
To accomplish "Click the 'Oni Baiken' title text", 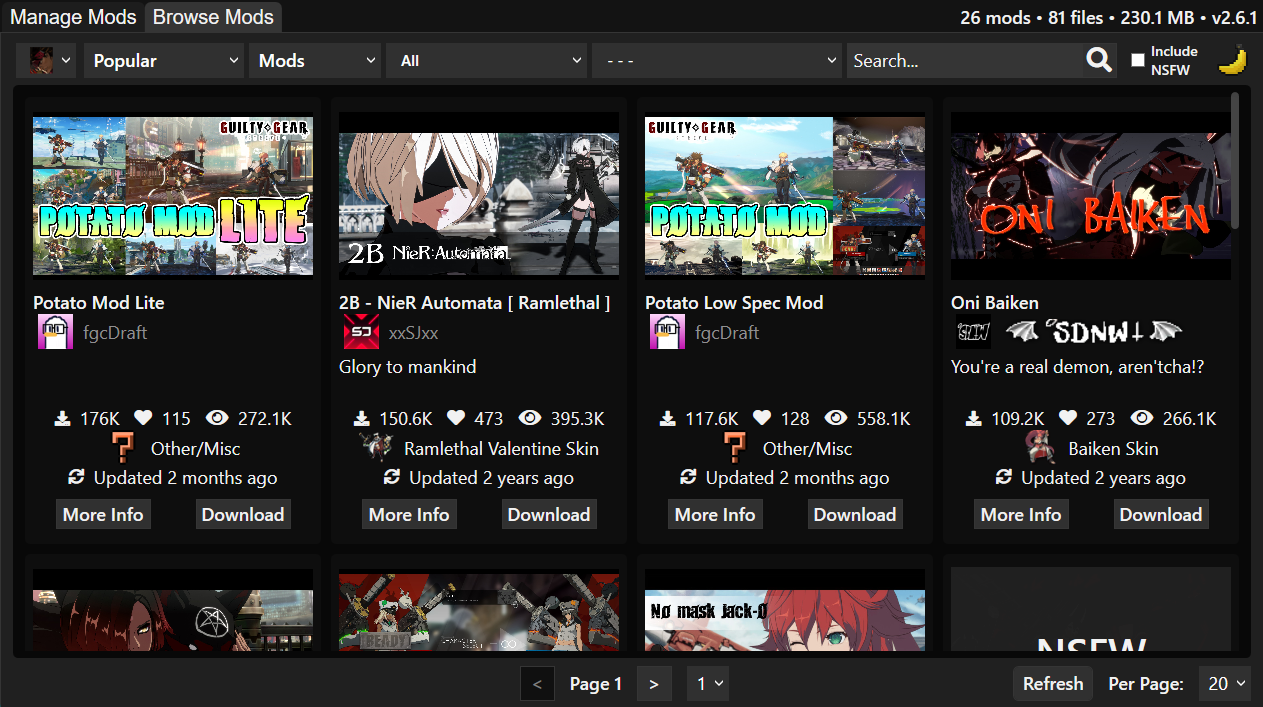I will point(995,303).
